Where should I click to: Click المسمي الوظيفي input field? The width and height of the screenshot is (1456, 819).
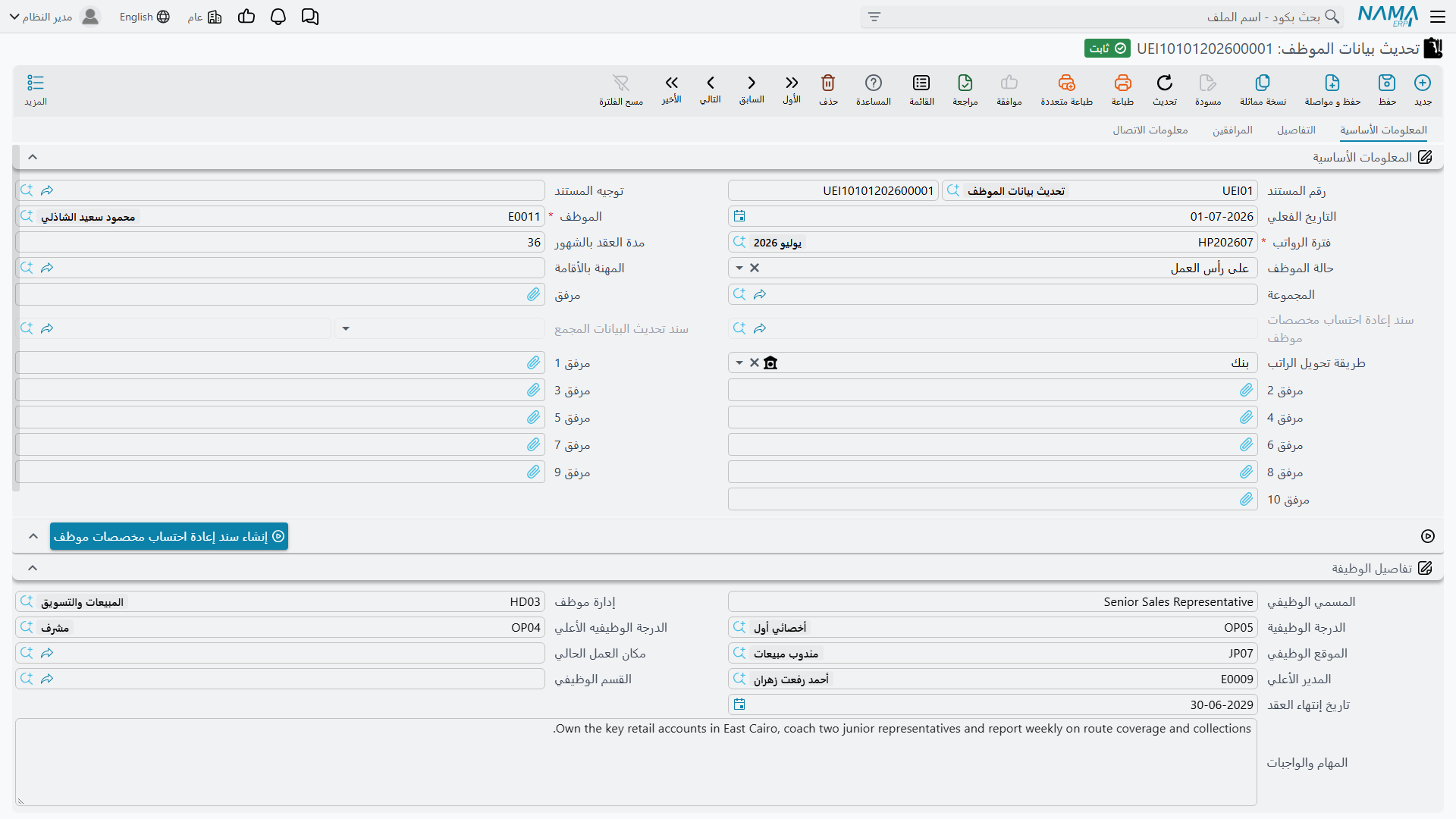click(x=993, y=602)
